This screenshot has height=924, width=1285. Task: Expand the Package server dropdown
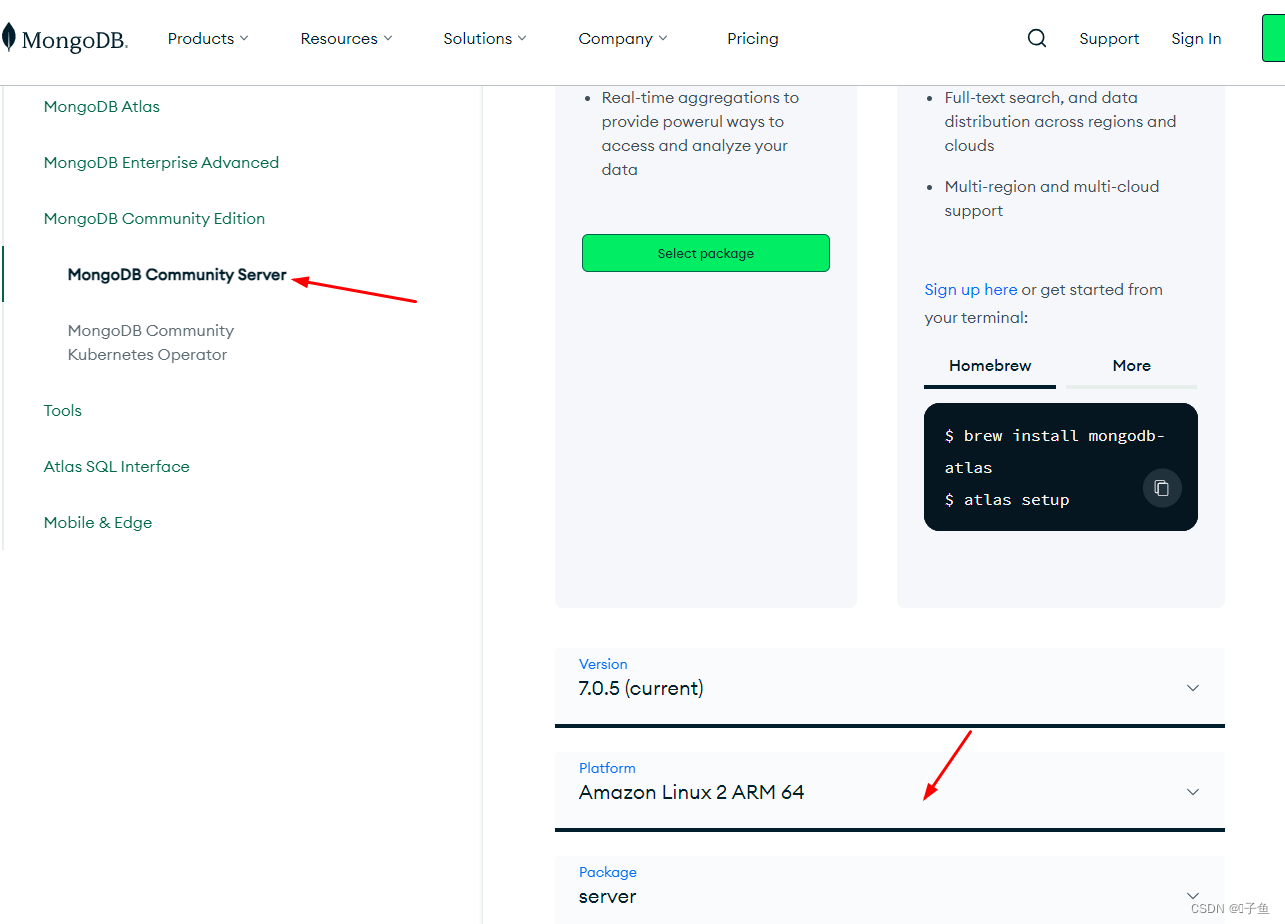coord(890,890)
